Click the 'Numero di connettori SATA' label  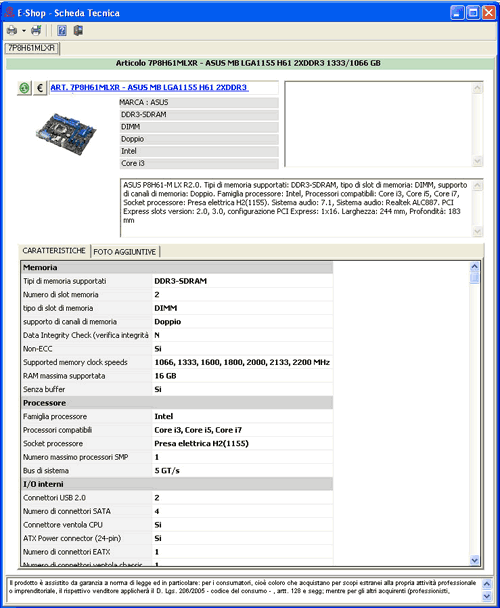67,511
